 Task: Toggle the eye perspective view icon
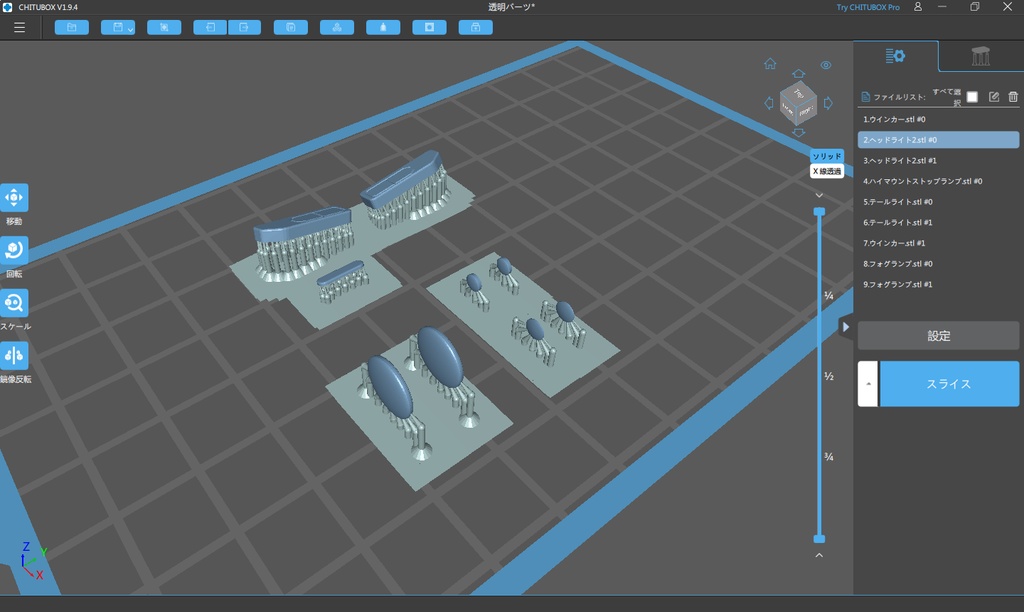[x=826, y=65]
